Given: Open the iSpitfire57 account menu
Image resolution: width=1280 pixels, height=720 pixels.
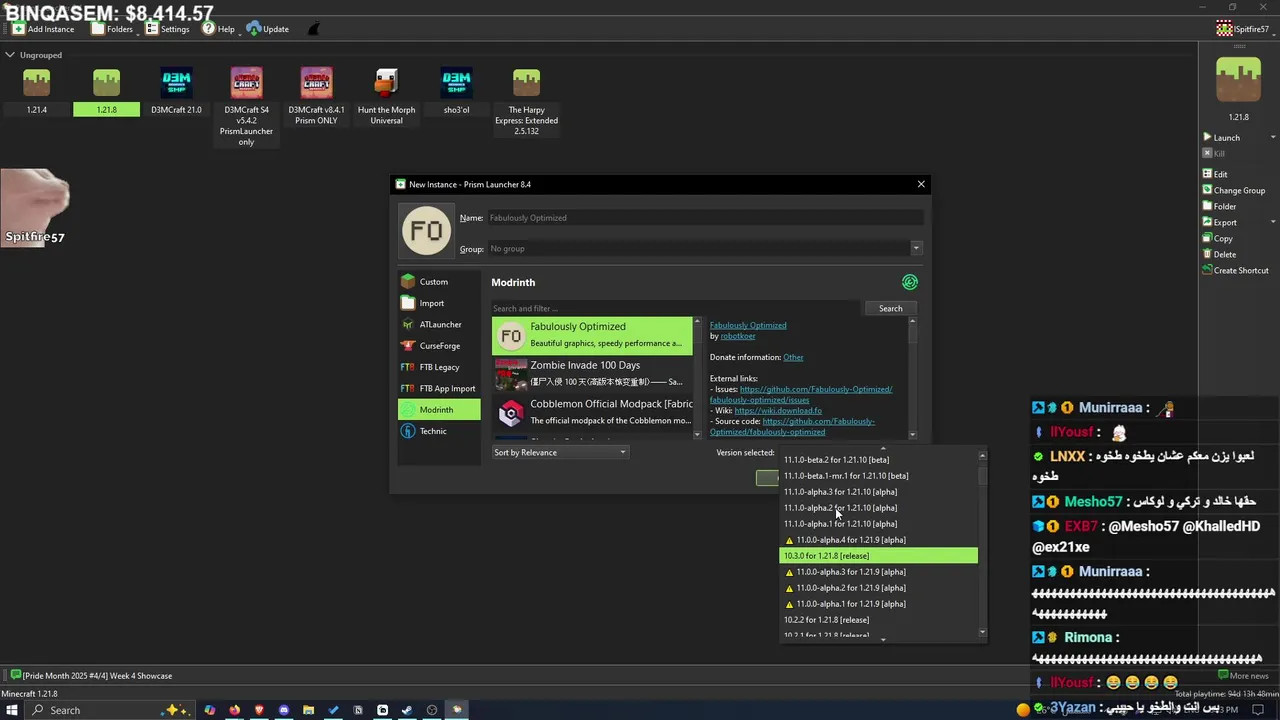Looking at the screenshot, I should click(1243, 29).
